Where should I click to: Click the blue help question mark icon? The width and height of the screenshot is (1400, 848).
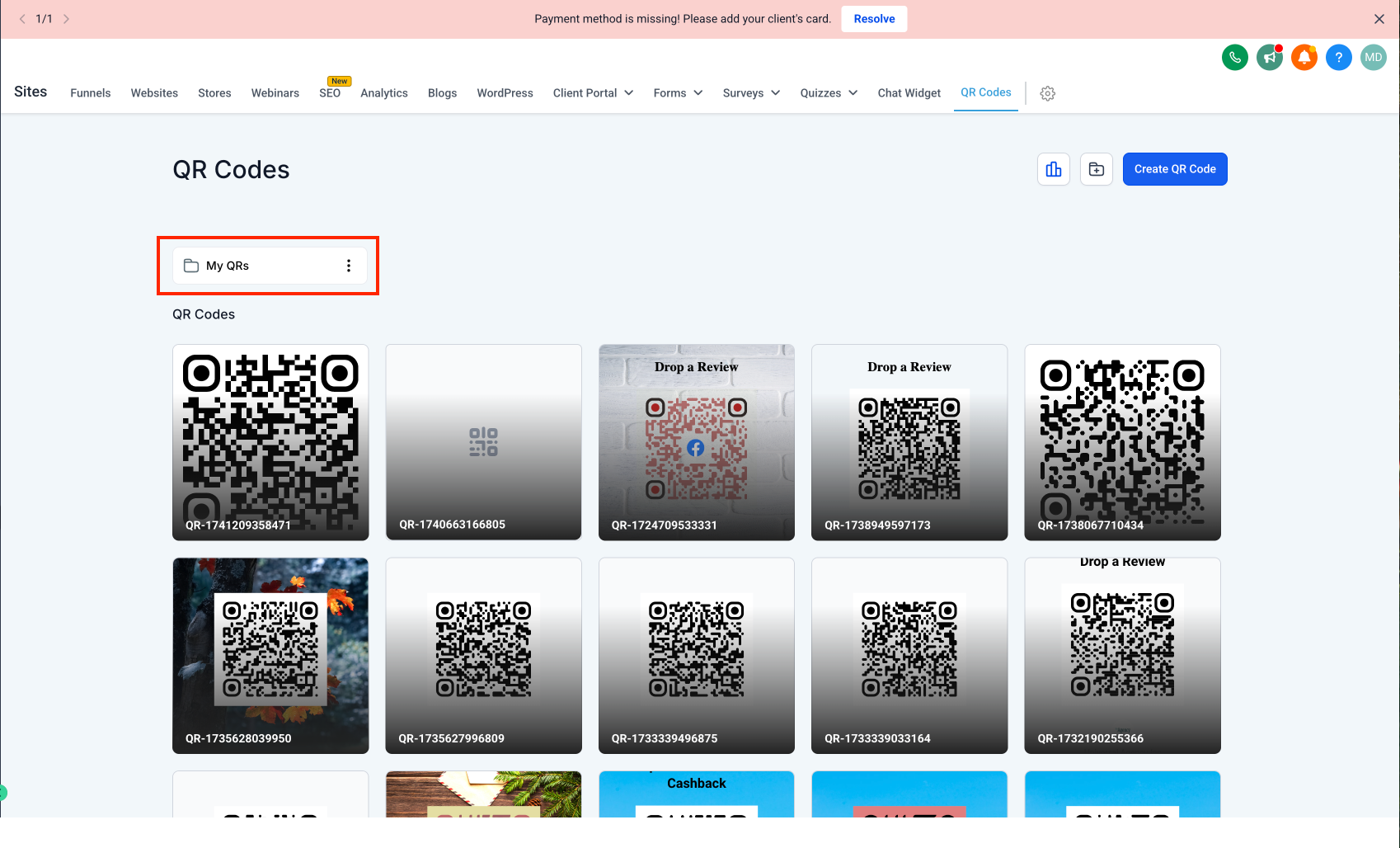[x=1338, y=58]
